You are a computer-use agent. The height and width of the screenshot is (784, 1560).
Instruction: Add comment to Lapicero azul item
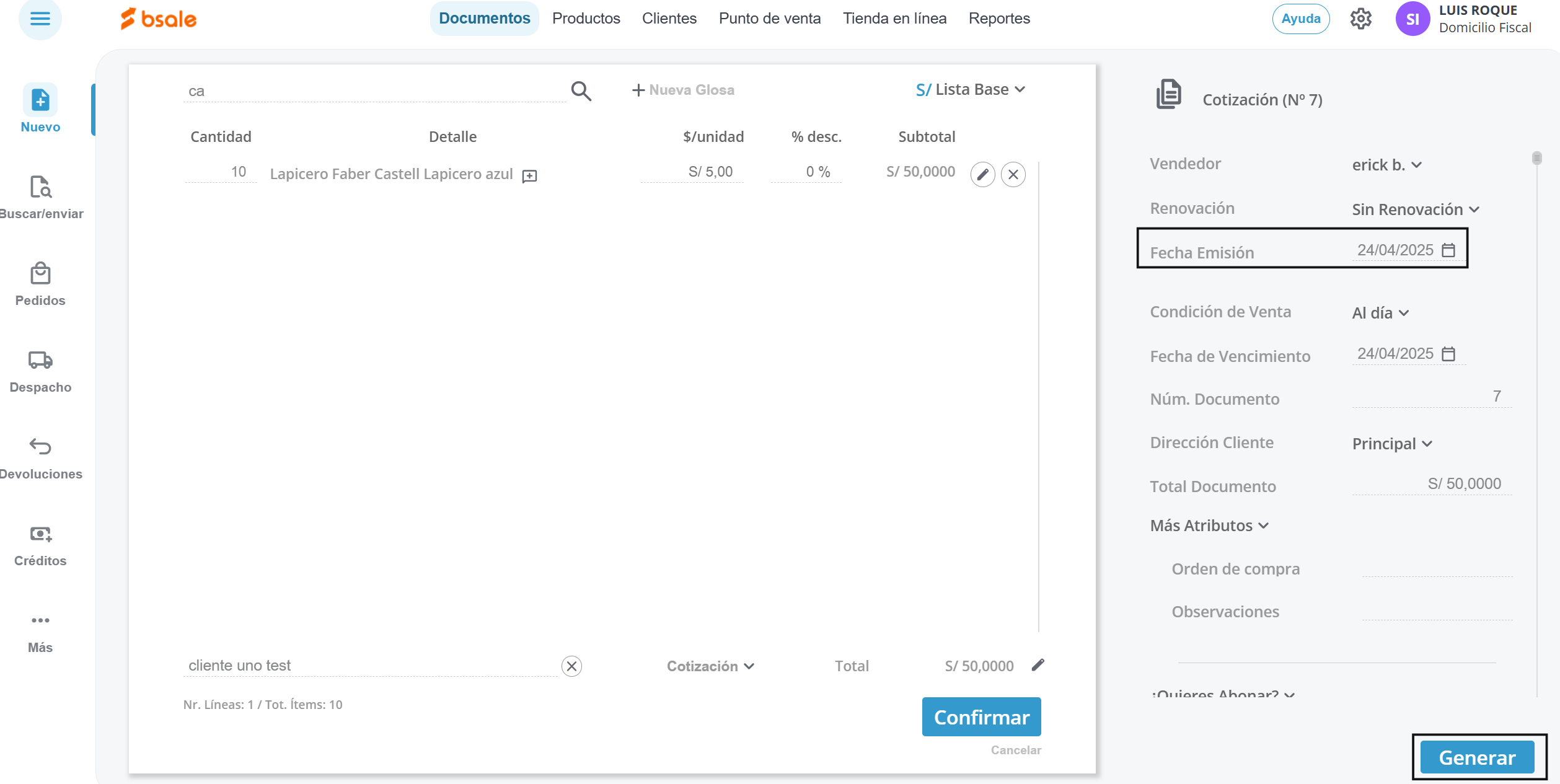coord(529,176)
